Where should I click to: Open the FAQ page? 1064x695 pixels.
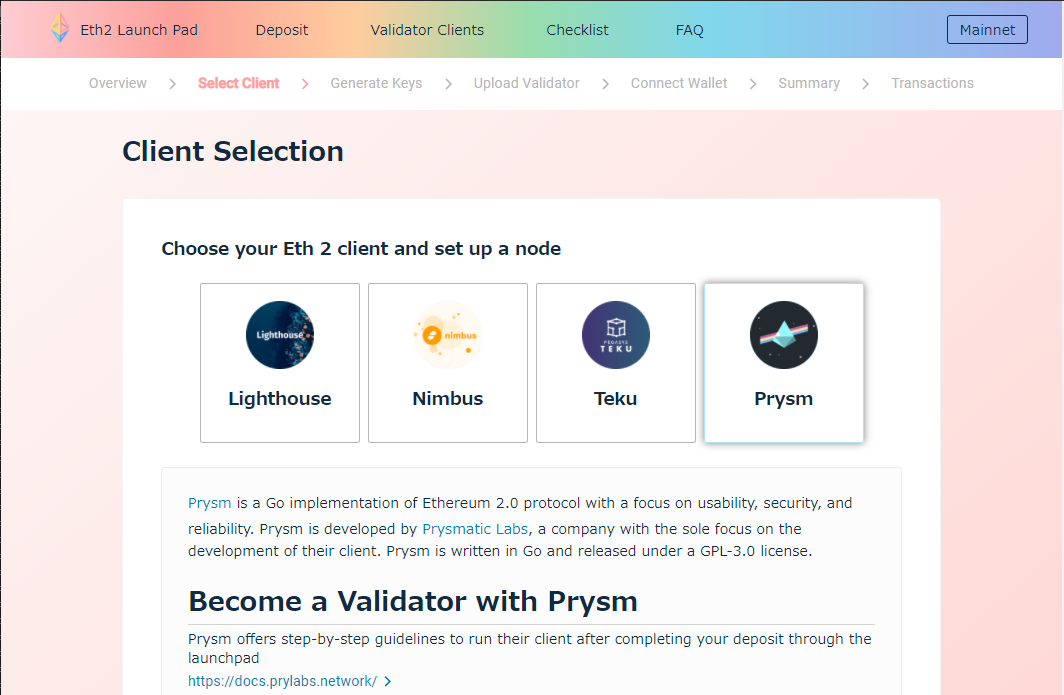click(x=690, y=30)
